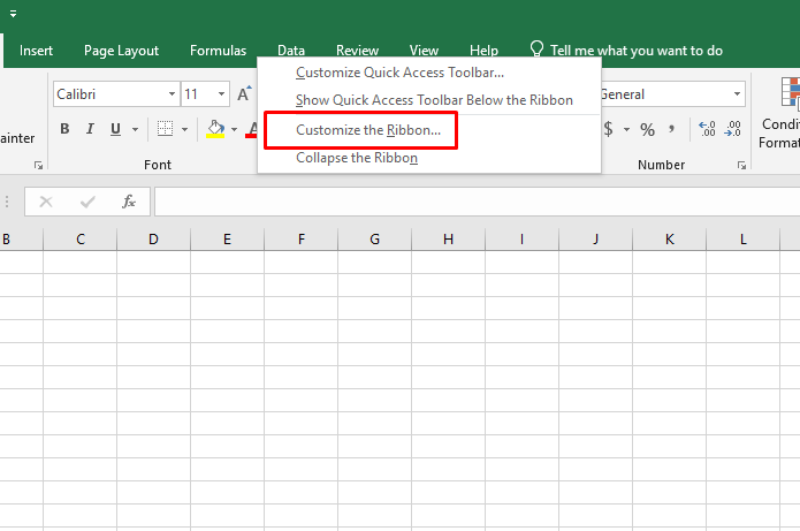Open Font dialog launcher
Screen dimensions: 800x531
[x=38, y=165]
